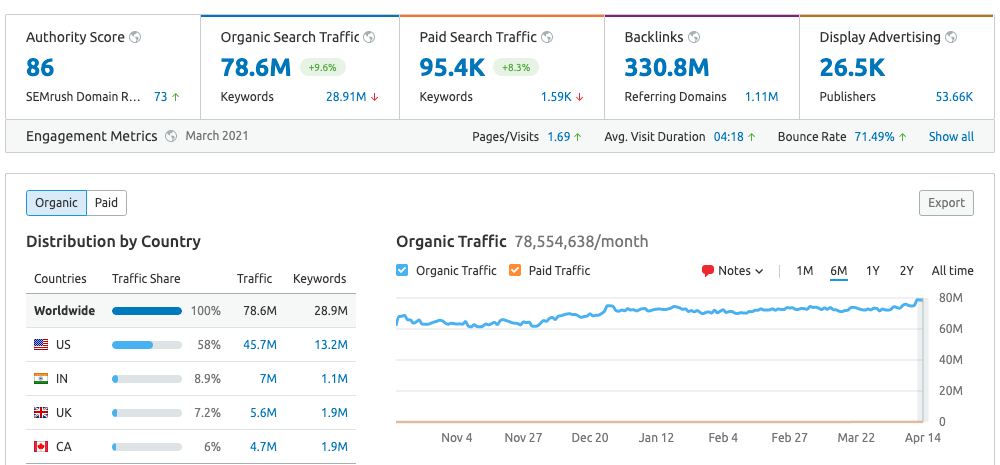Click globe icon next to Paid Search Traffic
This screenshot has height=465, width=1000.
(547, 38)
